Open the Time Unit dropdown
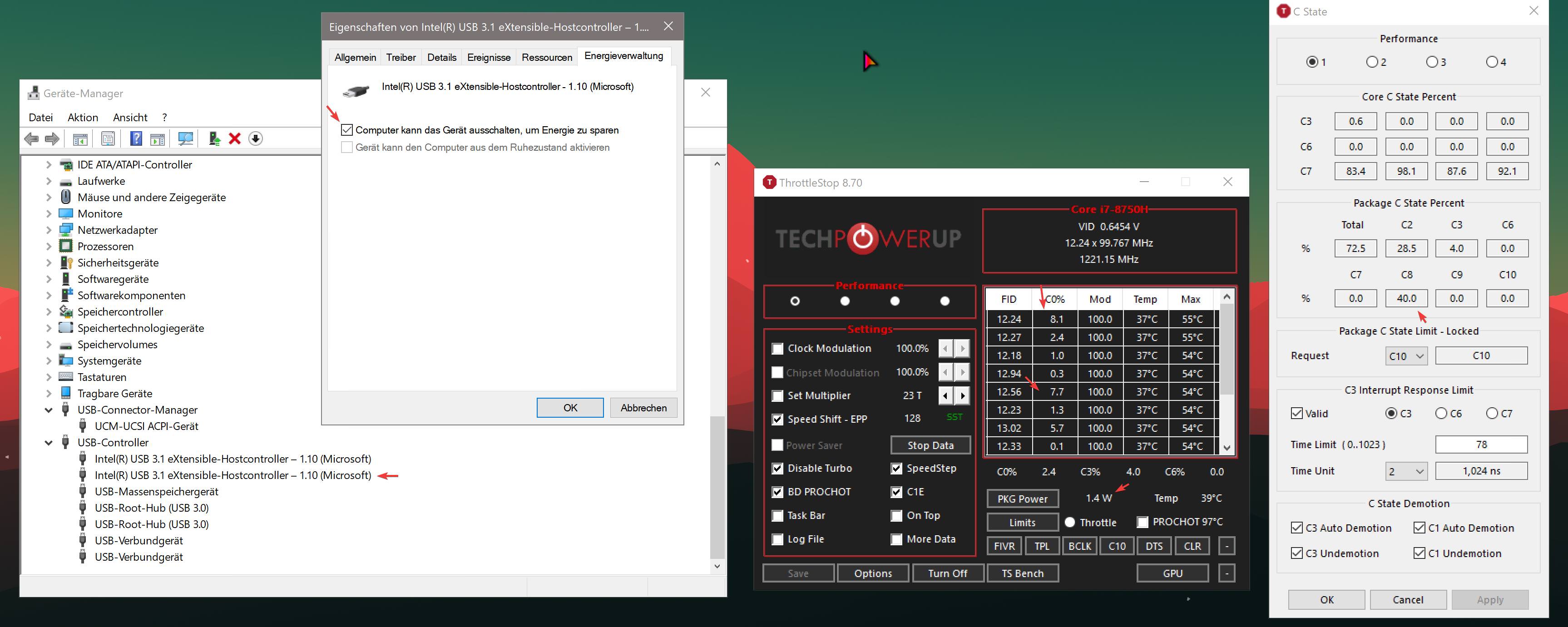Image resolution: width=1568 pixels, height=627 pixels. [x=1406, y=471]
